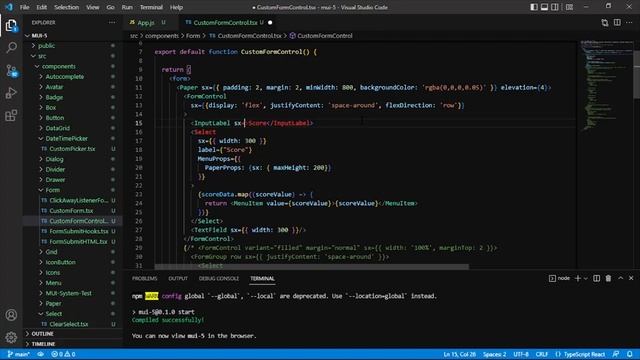The image size is (640, 360).
Task: Change indentation via Spaces: 2
Action: coord(494,354)
